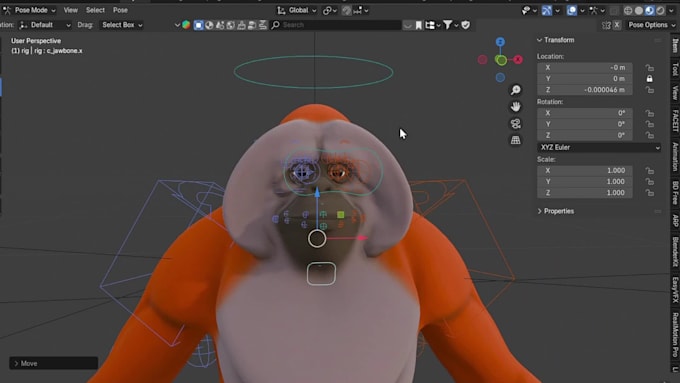Toggle Scale Z lock

click(x=649, y=193)
